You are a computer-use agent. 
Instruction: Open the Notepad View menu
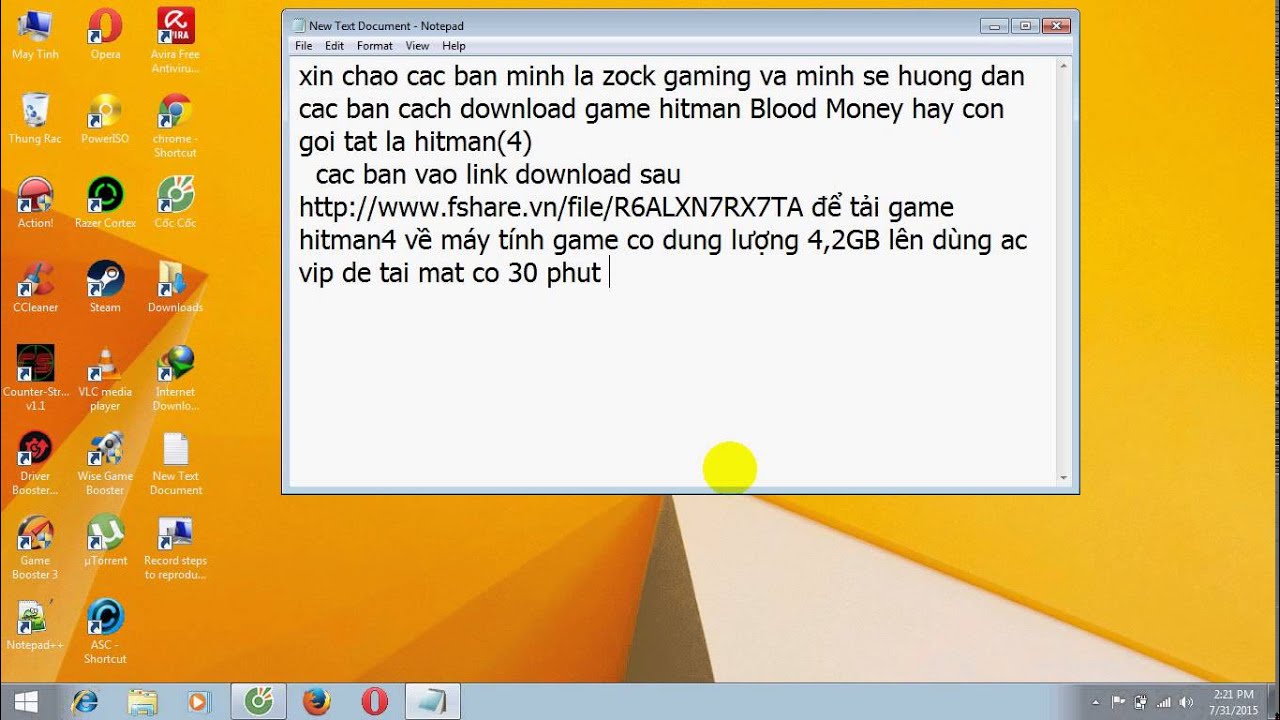click(417, 46)
